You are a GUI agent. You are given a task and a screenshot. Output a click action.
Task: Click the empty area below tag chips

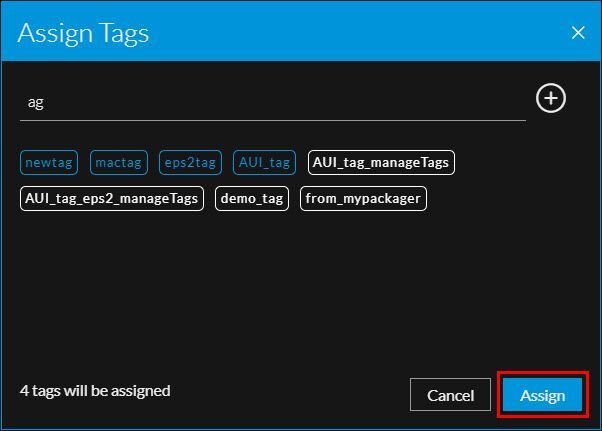pyautogui.click(x=300, y=290)
